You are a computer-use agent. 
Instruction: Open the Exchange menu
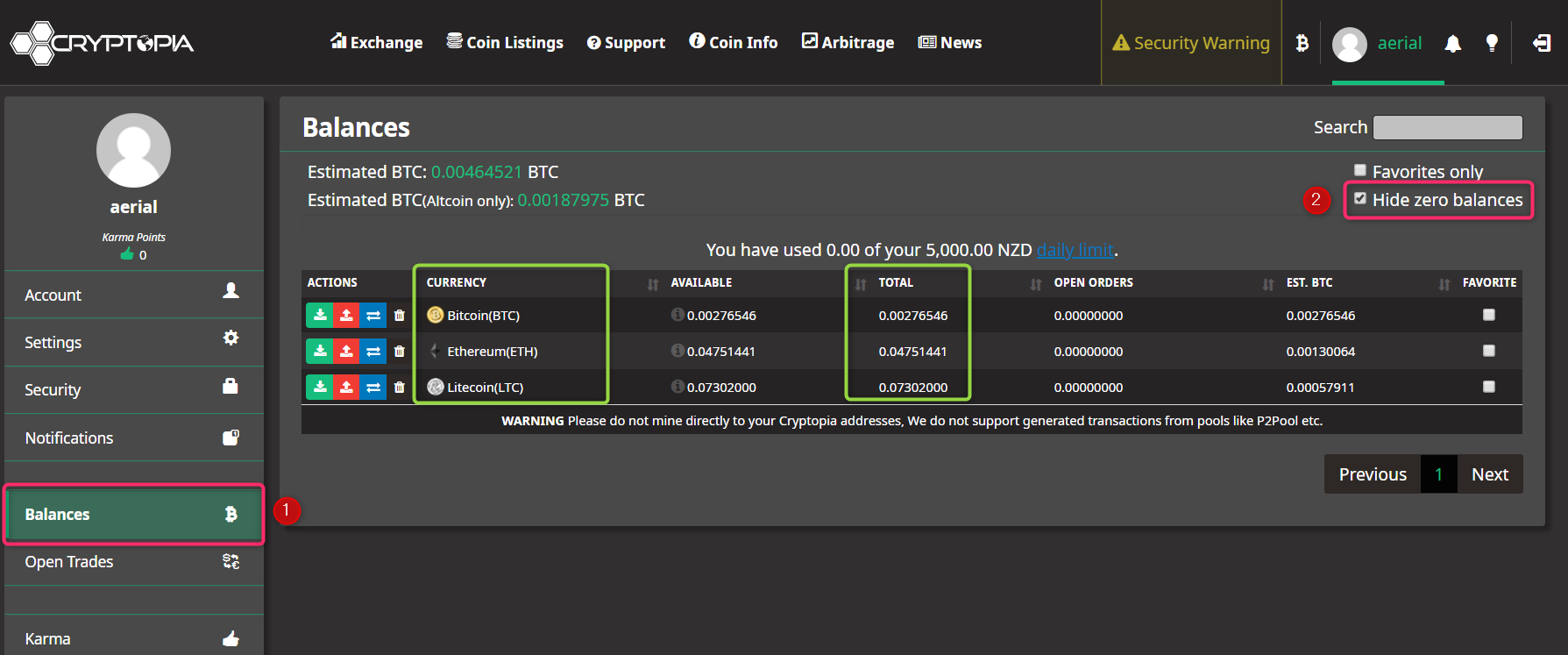tap(376, 42)
